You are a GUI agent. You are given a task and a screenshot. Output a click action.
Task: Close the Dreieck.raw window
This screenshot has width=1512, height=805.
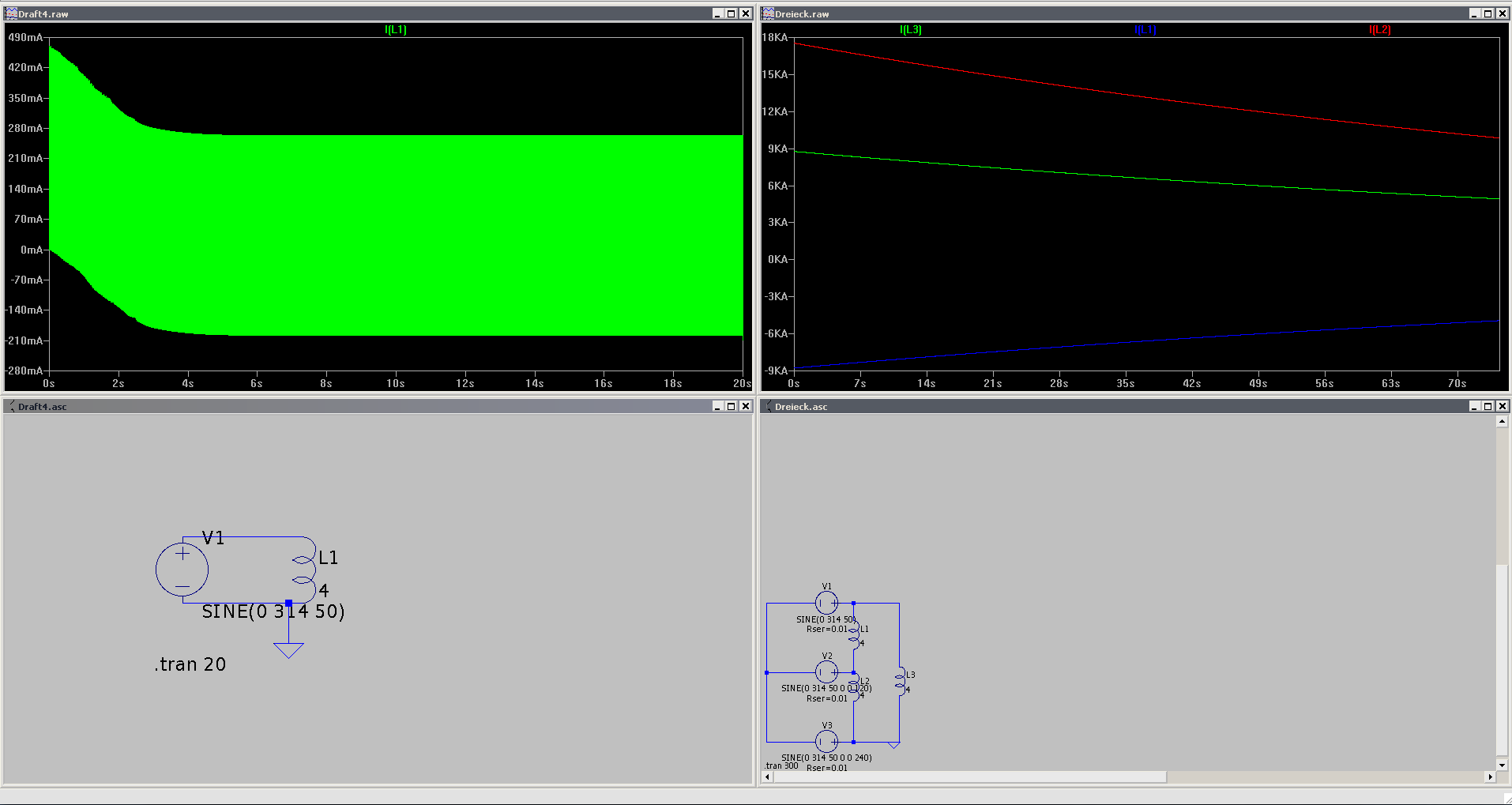pos(1502,13)
